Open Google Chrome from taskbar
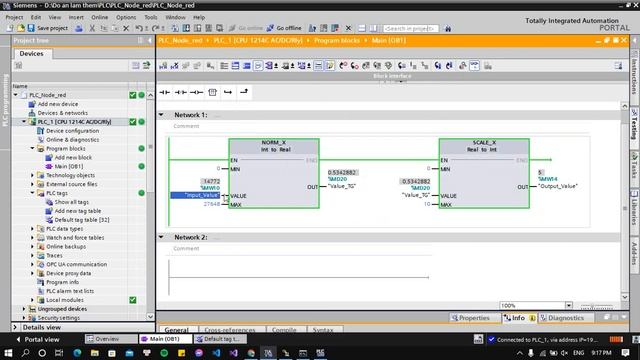Image resolution: width=640 pixels, height=360 pixels. click(x=251, y=353)
